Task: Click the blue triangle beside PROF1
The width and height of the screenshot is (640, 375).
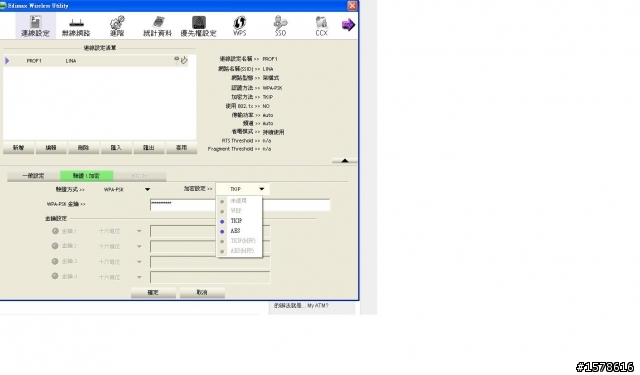Action: (x=7, y=61)
